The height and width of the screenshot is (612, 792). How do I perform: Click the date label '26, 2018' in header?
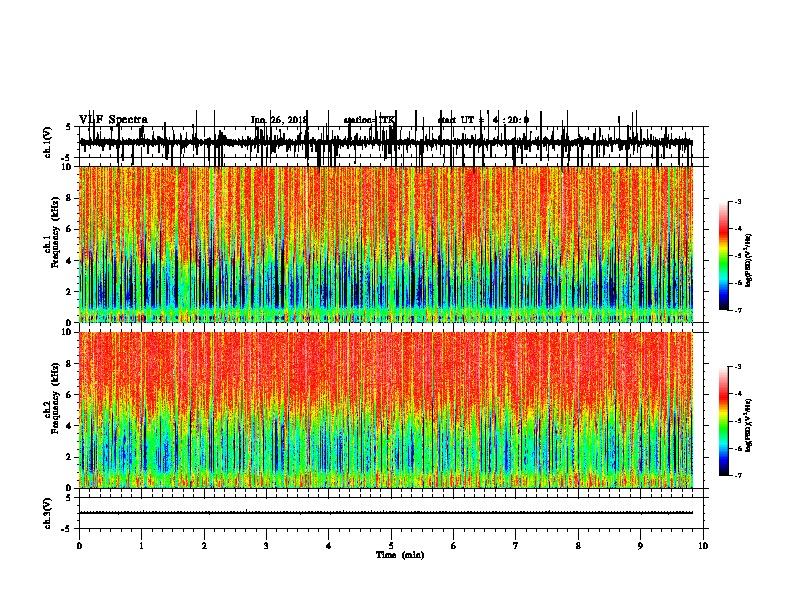tap(288, 120)
